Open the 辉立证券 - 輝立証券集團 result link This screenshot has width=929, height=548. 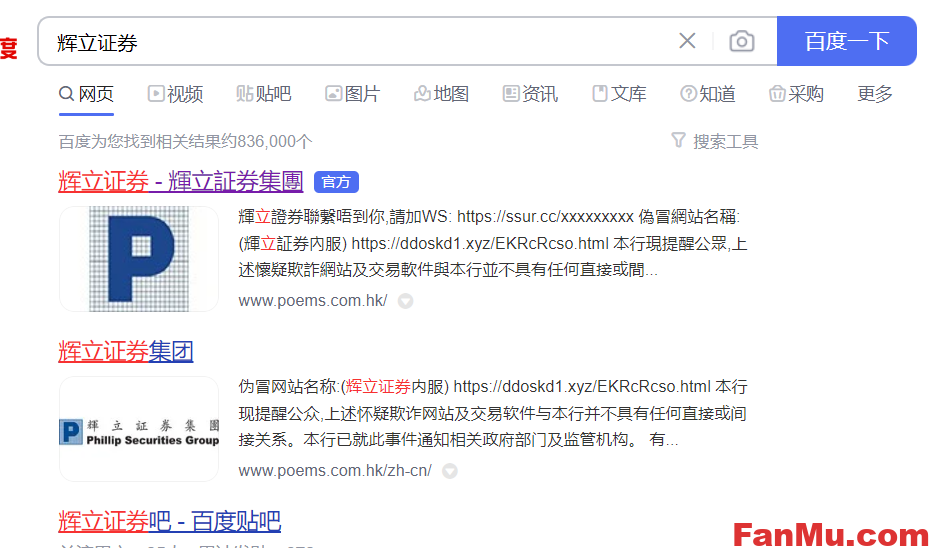(181, 181)
